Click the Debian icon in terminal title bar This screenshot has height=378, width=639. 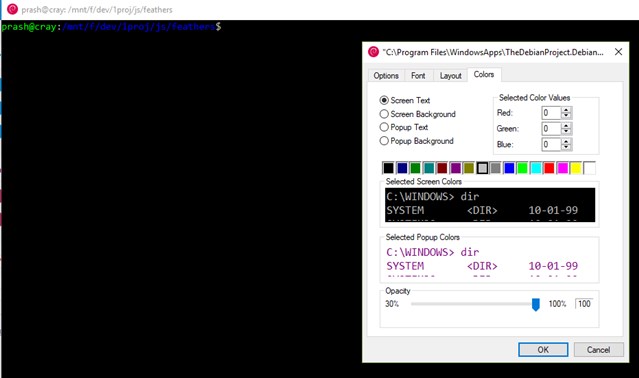(x=13, y=9)
